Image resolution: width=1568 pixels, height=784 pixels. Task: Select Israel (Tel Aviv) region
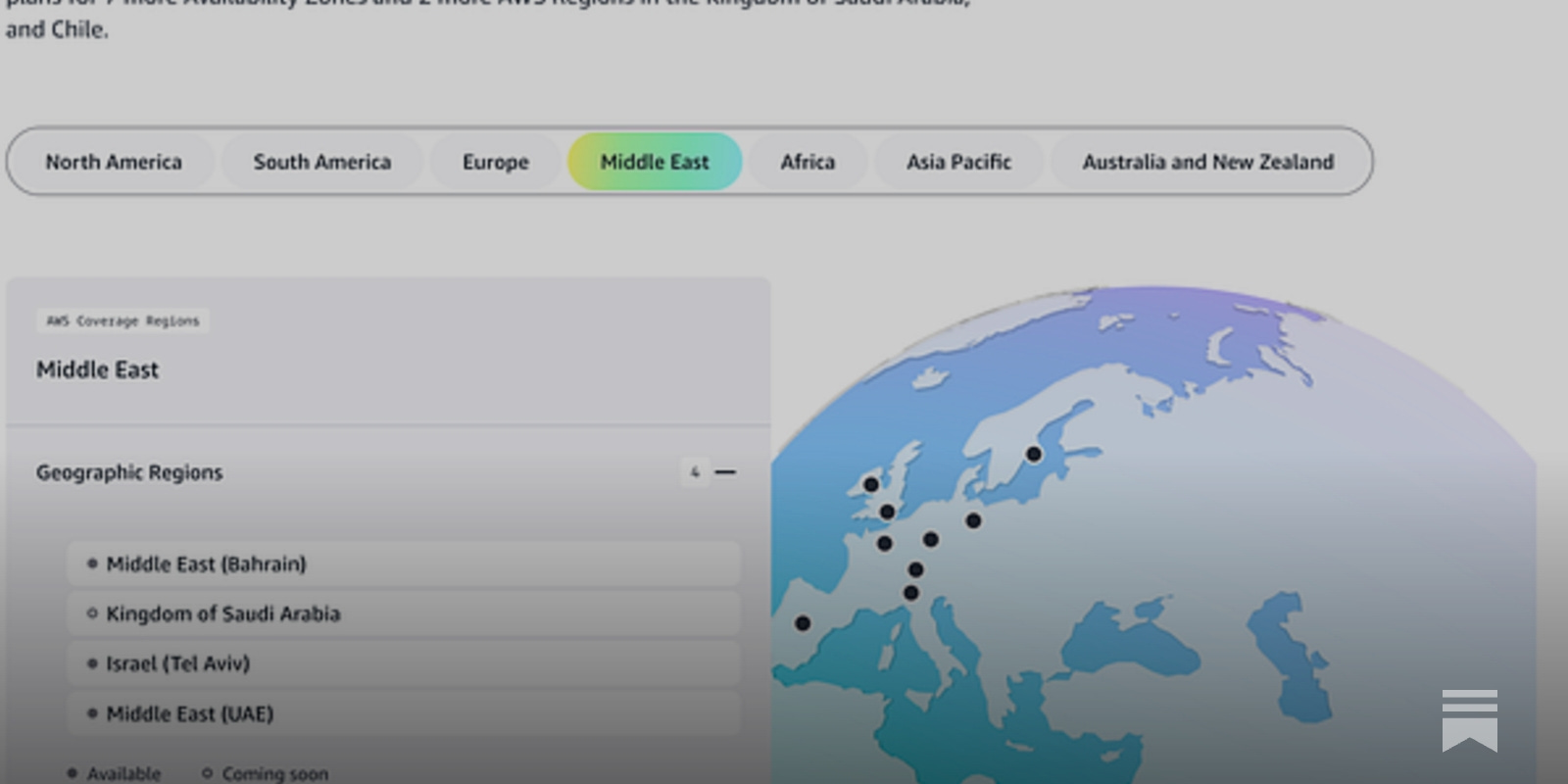click(404, 663)
